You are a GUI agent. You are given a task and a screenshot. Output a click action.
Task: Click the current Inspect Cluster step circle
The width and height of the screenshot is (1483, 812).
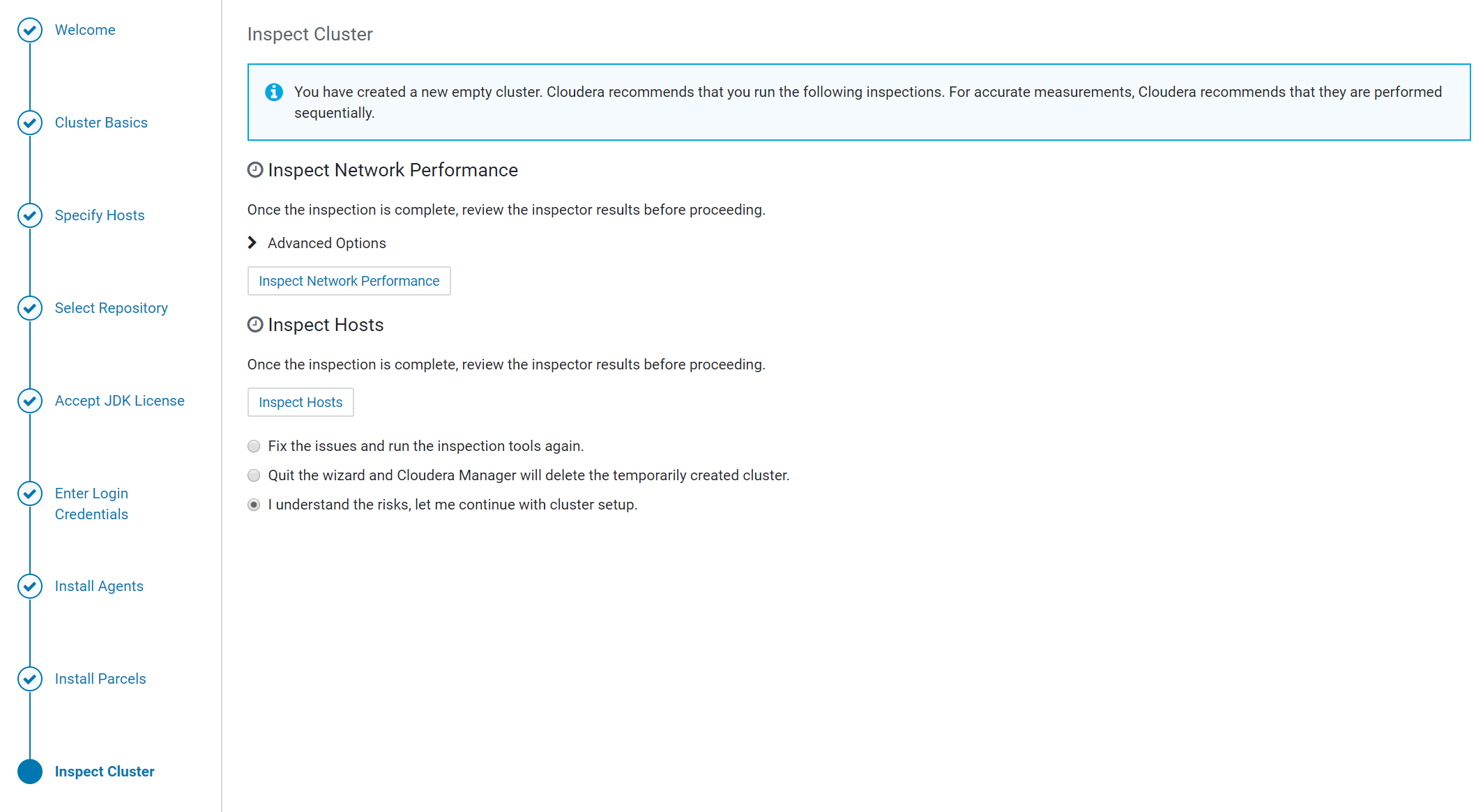pos(30,772)
